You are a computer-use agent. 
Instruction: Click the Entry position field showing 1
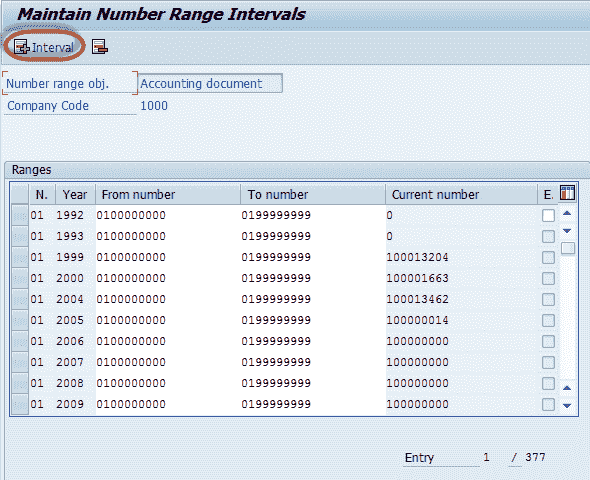tap(487, 457)
